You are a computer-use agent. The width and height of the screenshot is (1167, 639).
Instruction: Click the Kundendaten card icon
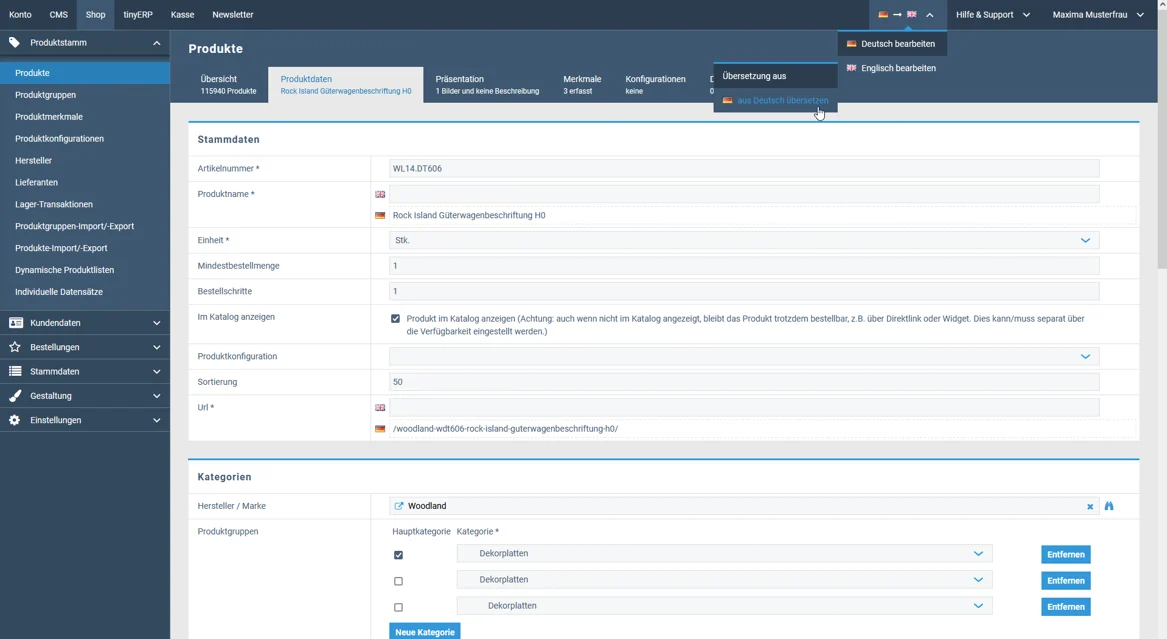point(15,323)
